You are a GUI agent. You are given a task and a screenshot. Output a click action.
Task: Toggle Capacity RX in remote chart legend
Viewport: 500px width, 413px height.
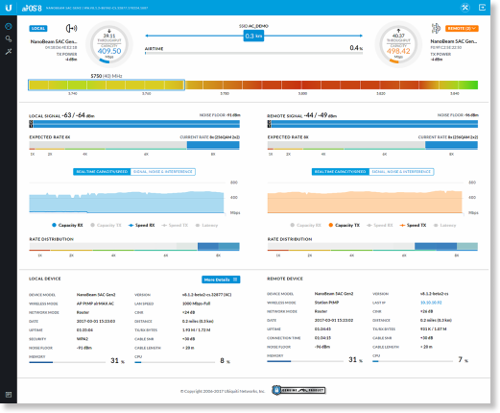click(x=306, y=225)
